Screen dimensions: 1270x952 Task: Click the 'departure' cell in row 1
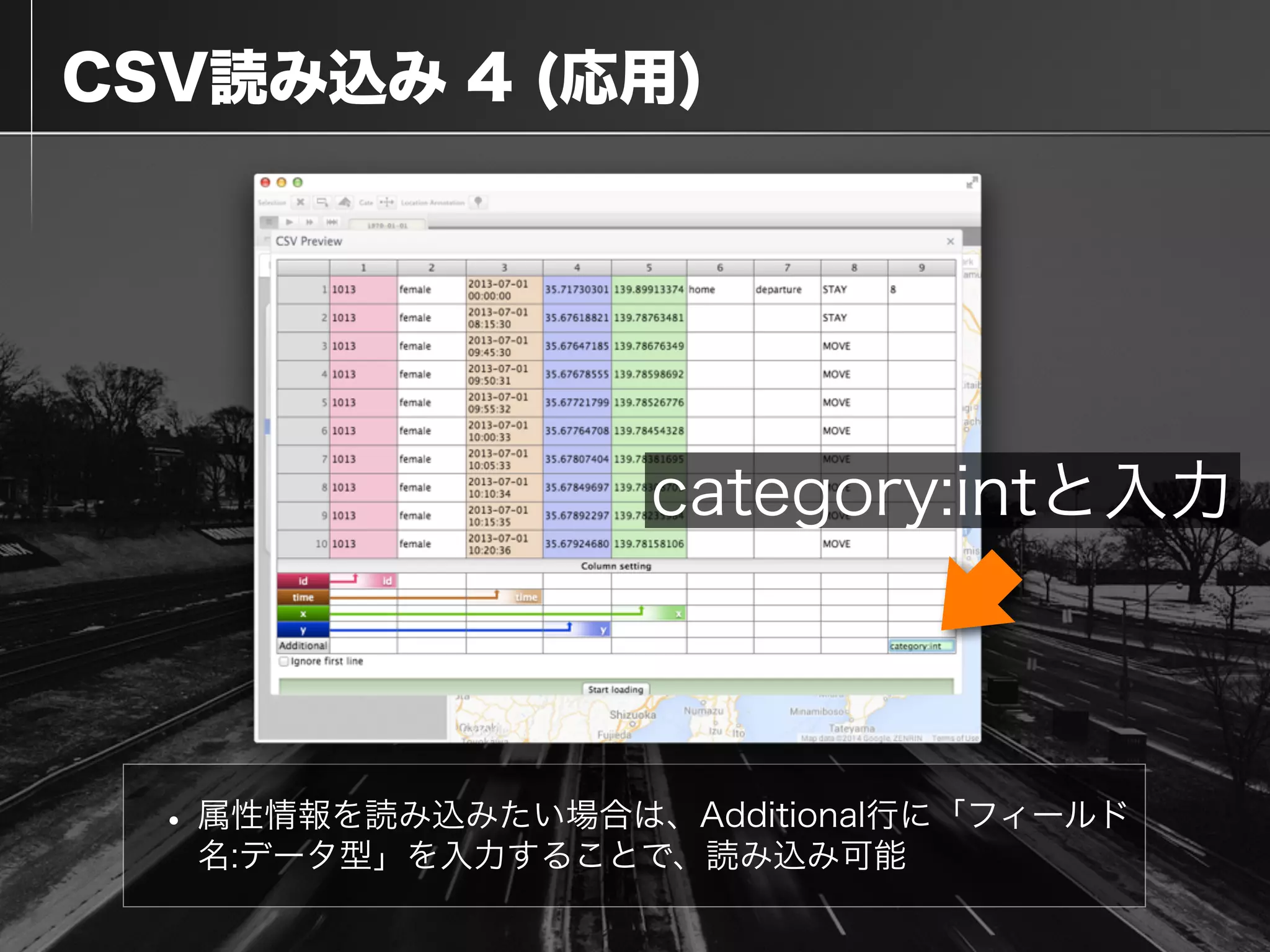click(788, 289)
